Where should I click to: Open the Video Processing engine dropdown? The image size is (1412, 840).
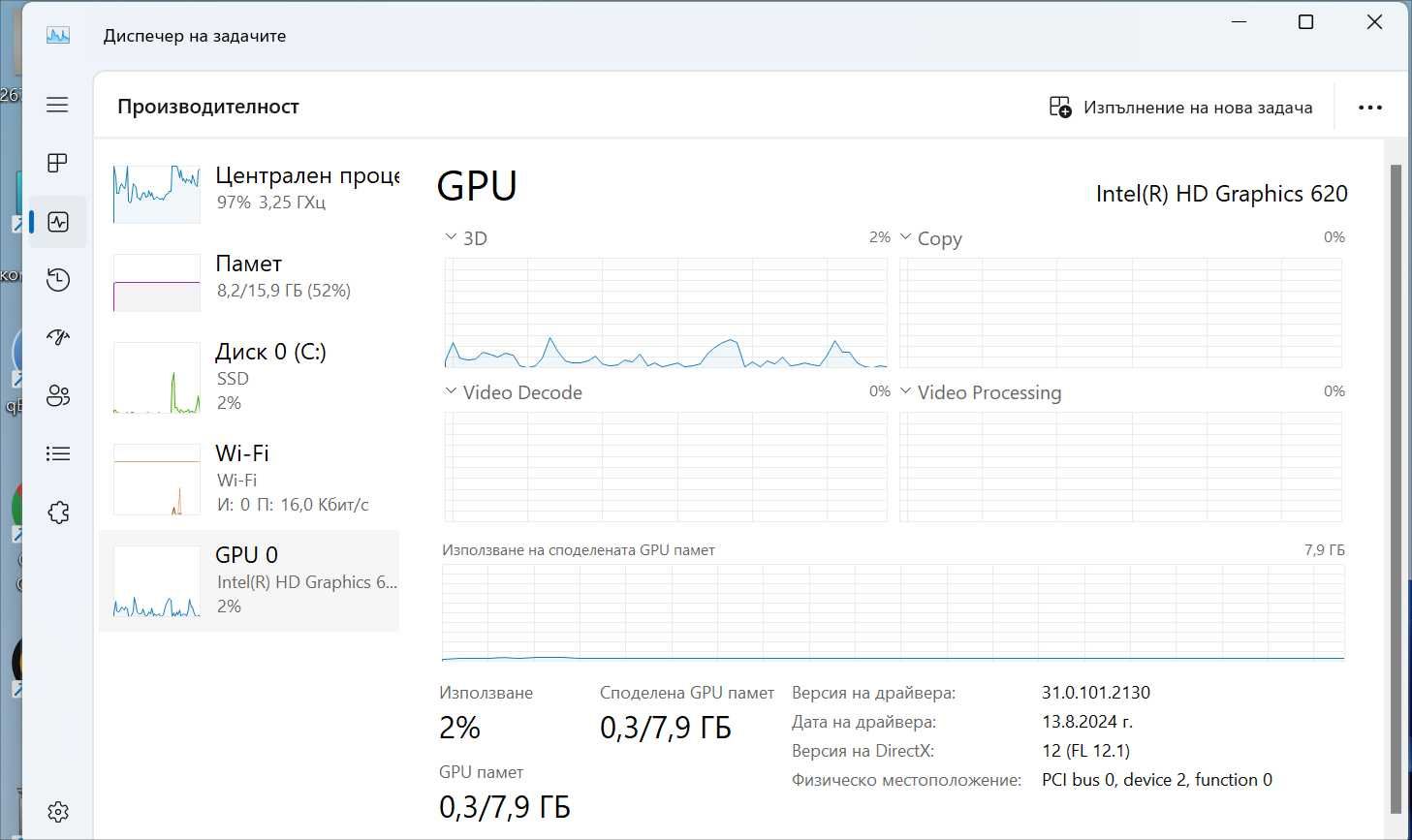tap(981, 392)
